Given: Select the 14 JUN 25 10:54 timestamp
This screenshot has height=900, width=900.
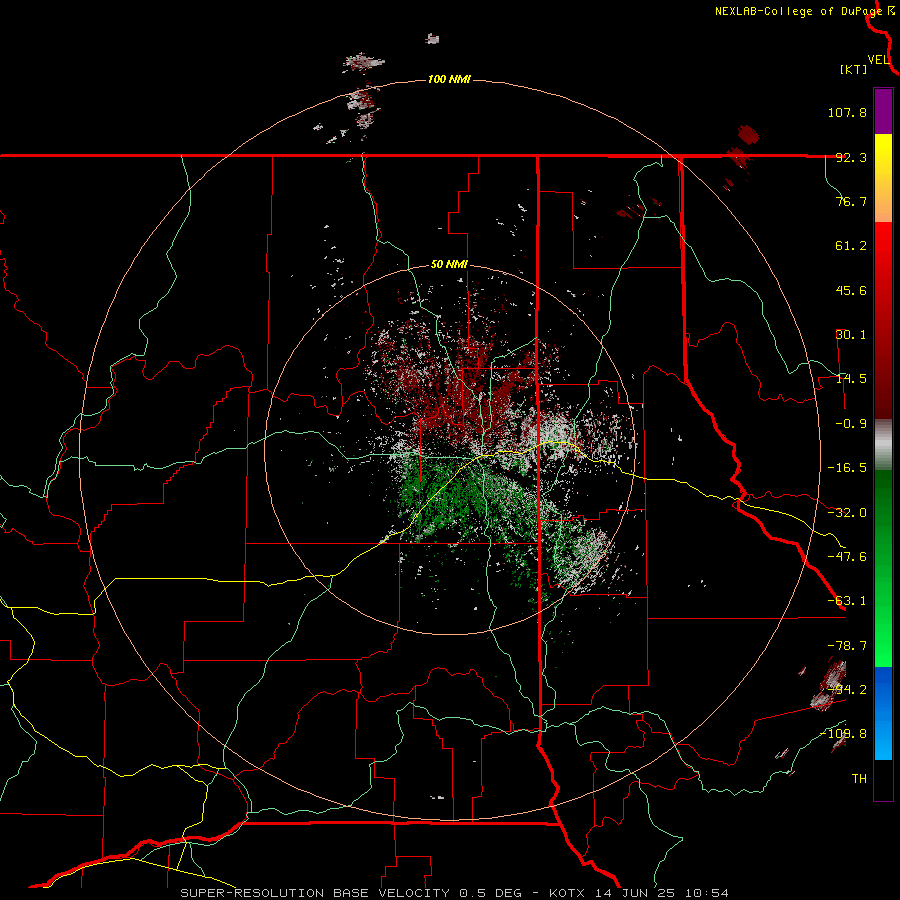Looking at the screenshot, I should tap(660, 893).
